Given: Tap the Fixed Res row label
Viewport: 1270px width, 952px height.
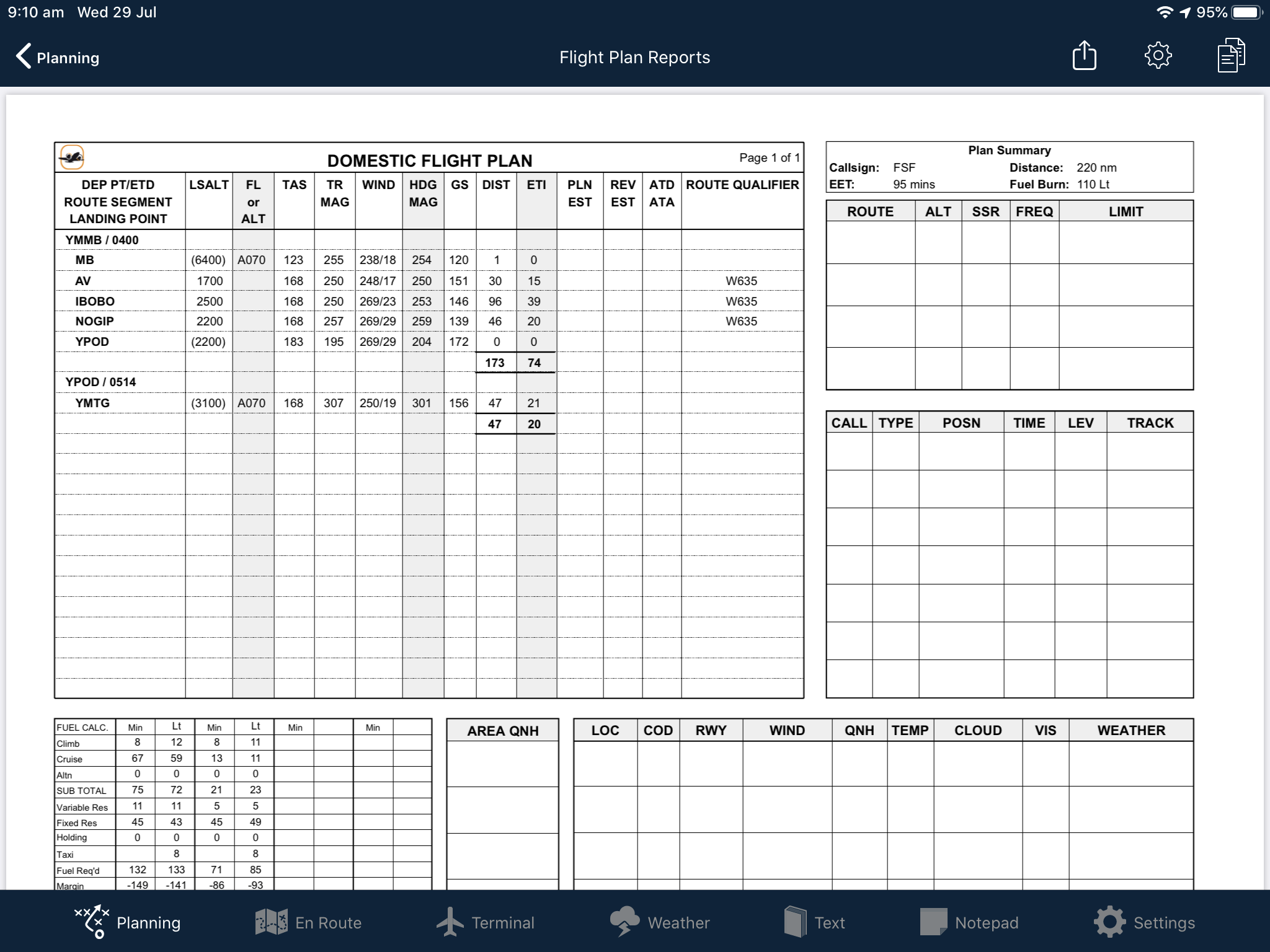Looking at the screenshot, I should 77,823.
